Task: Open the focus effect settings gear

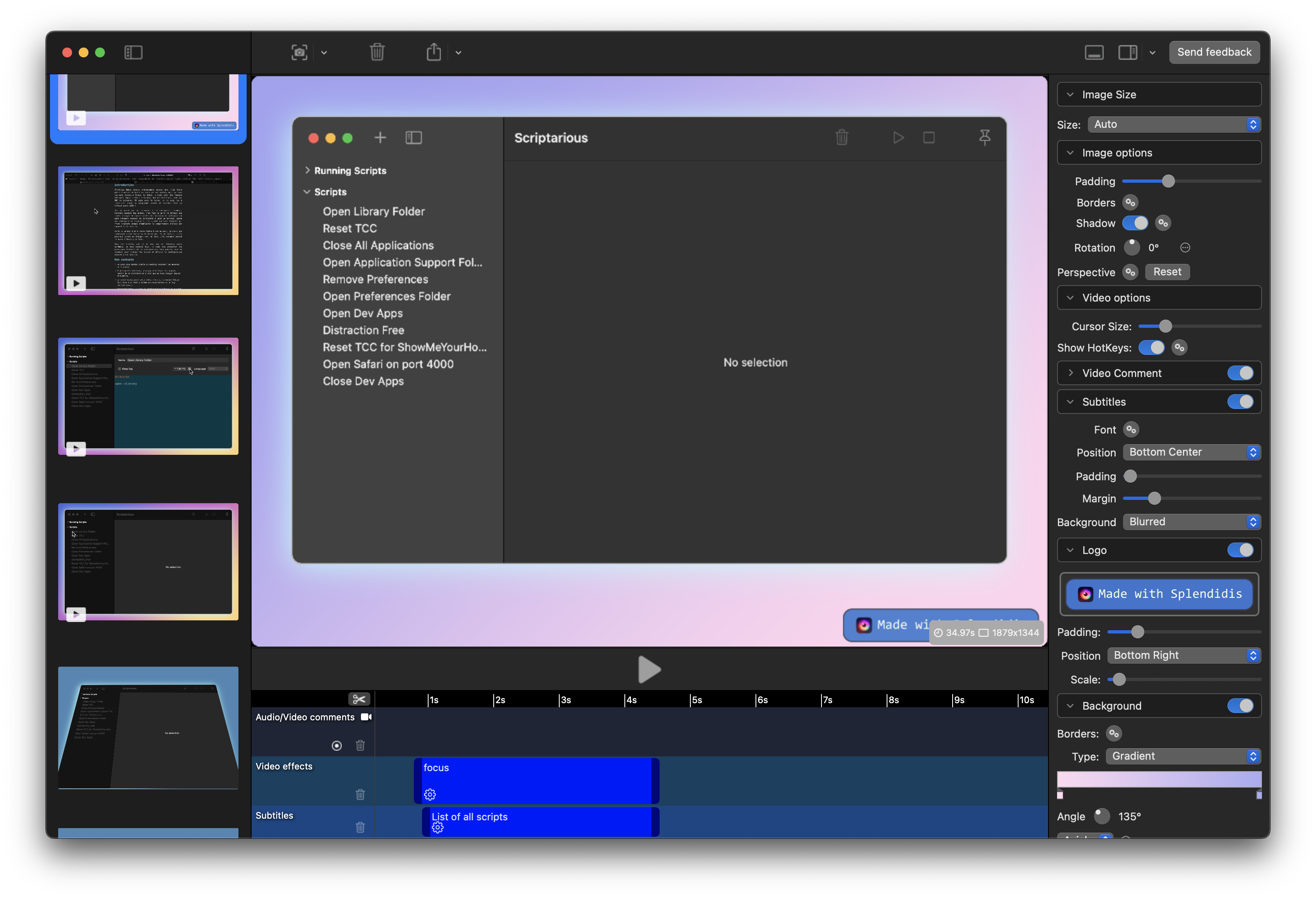Action: click(x=430, y=794)
